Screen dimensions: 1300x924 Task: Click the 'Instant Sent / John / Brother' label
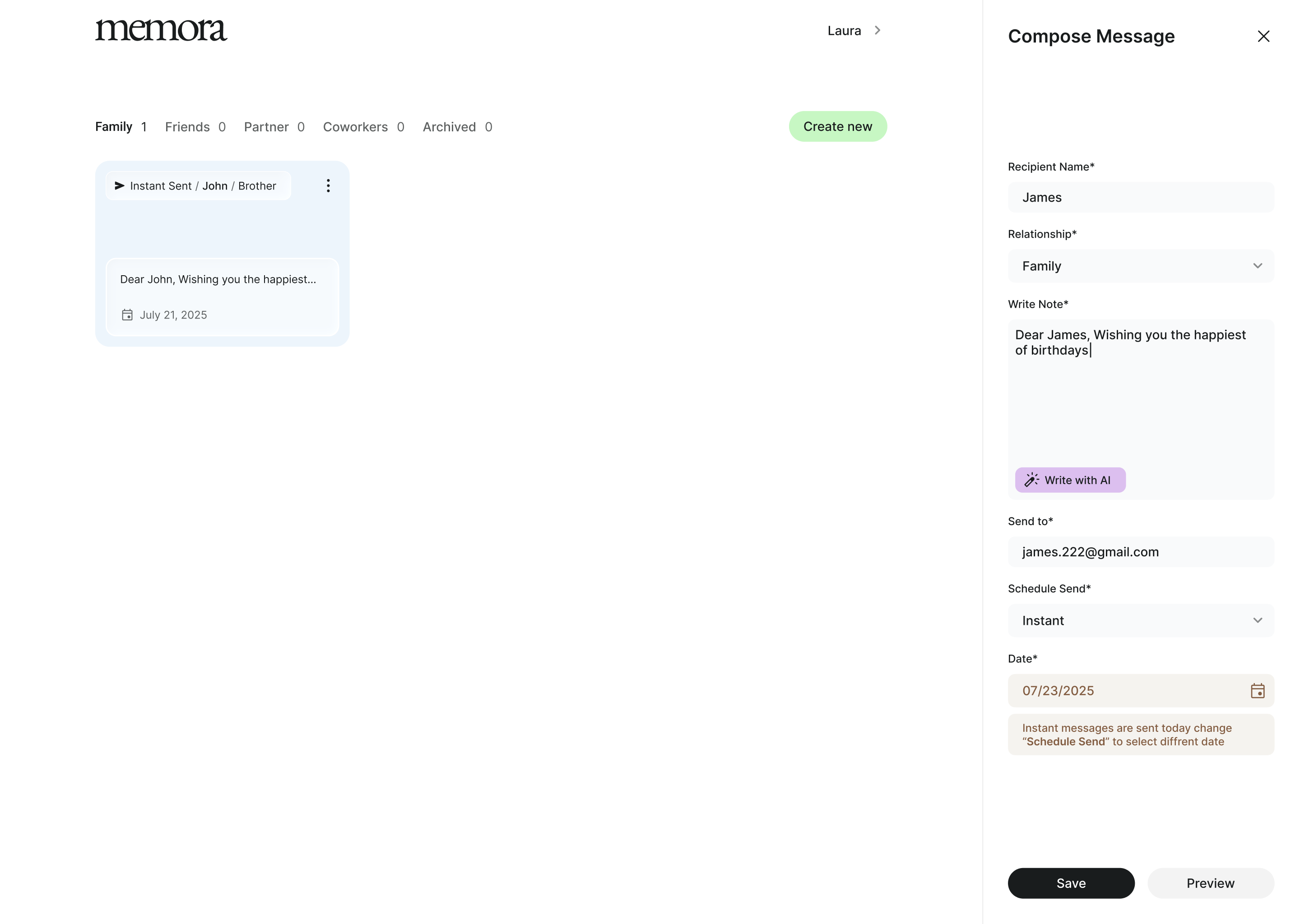click(198, 185)
